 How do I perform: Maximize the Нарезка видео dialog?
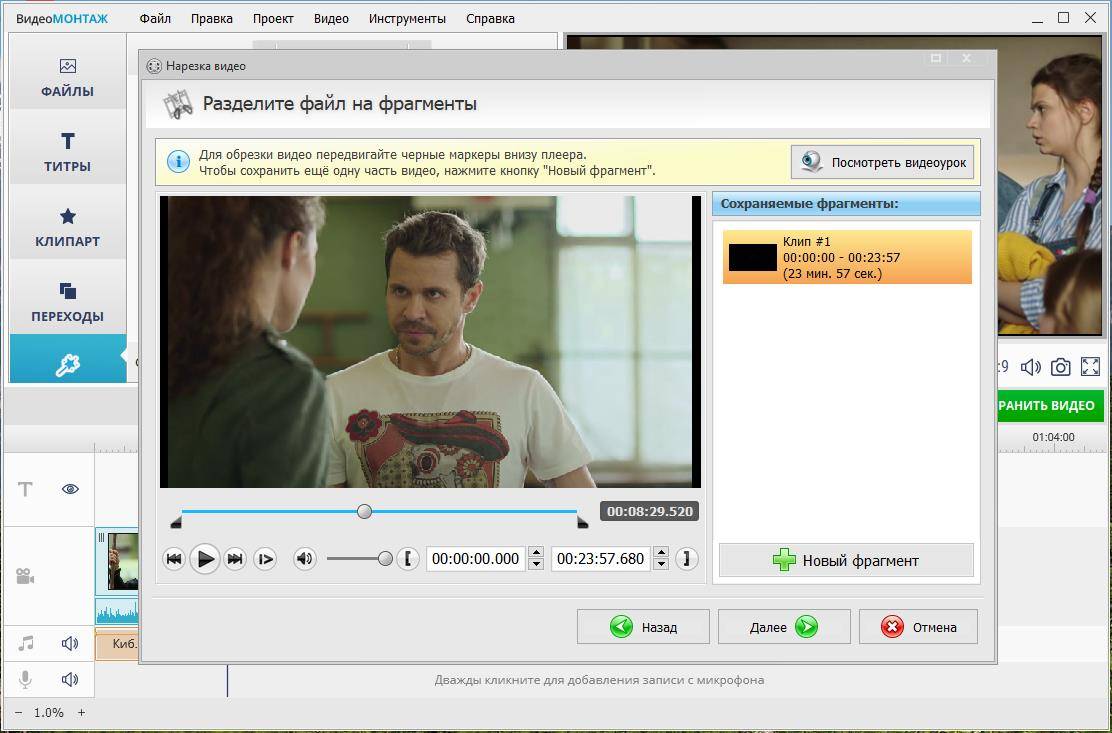pos(936,58)
